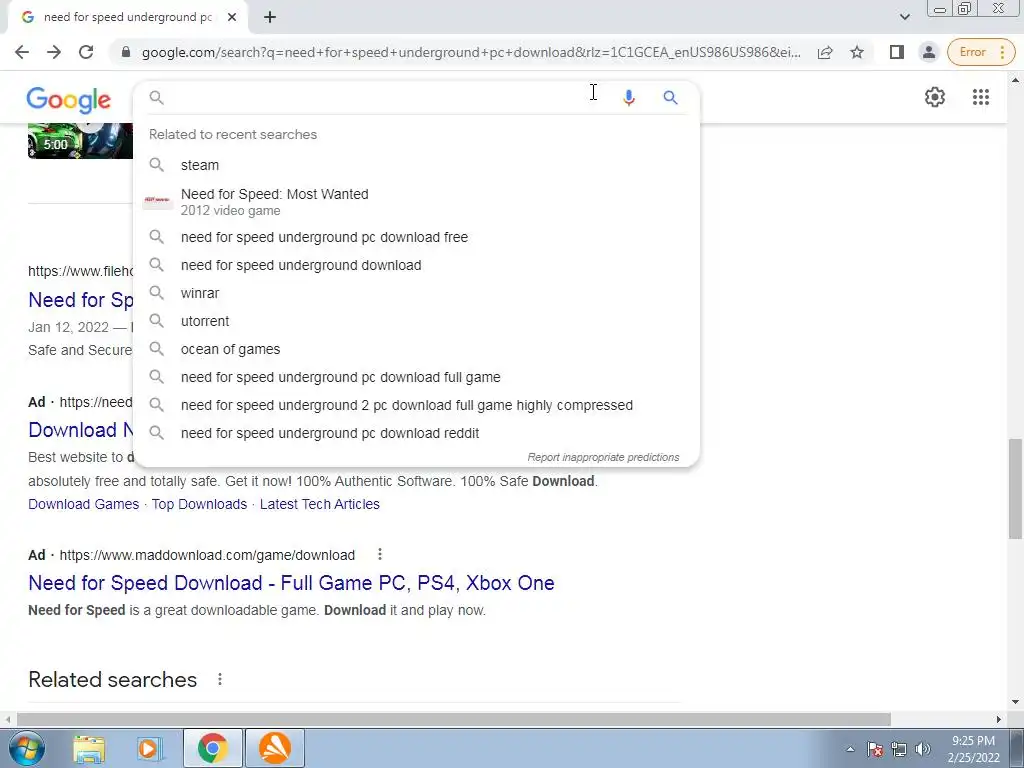Show hidden system tray icons

pos(850,749)
